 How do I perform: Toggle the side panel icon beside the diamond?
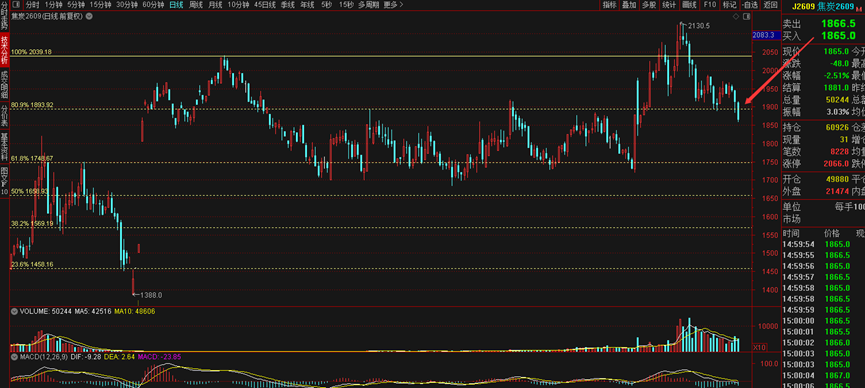click(746, 17)
